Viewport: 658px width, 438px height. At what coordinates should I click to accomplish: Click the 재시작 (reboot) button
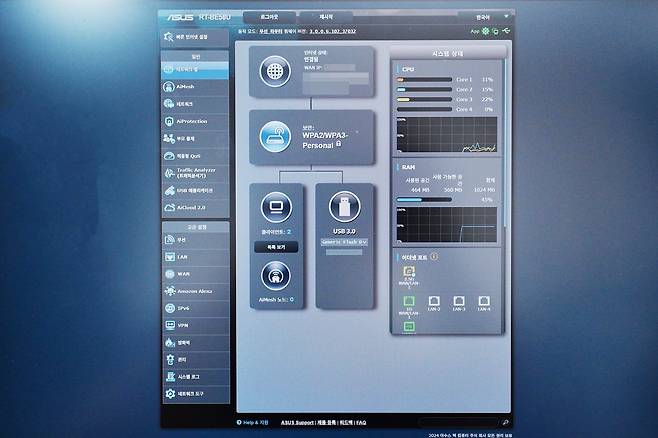[326, 17]
